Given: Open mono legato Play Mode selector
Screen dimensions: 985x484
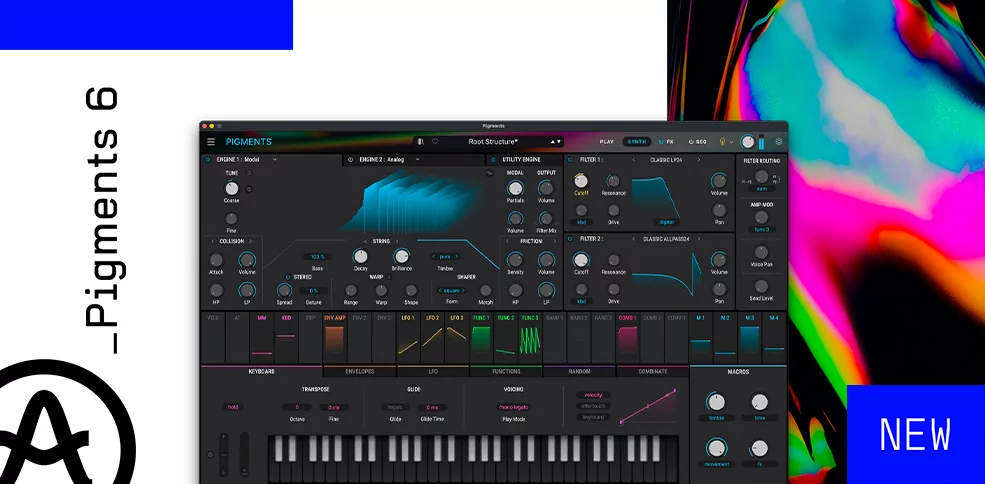Looking at the screenshot, I should 513,407.
